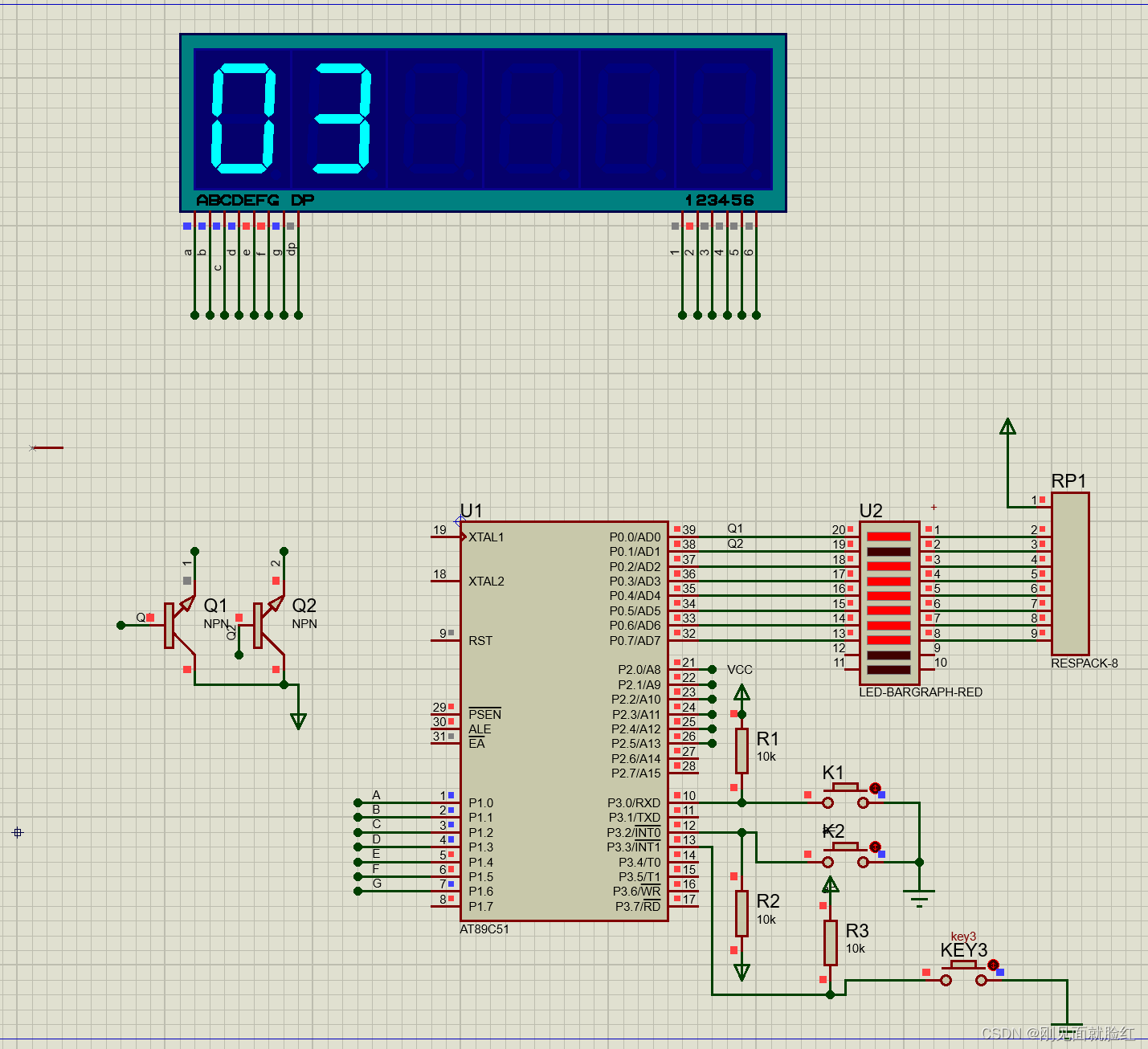
Task: Select resistor R1 body
Action: coord(742,750)
